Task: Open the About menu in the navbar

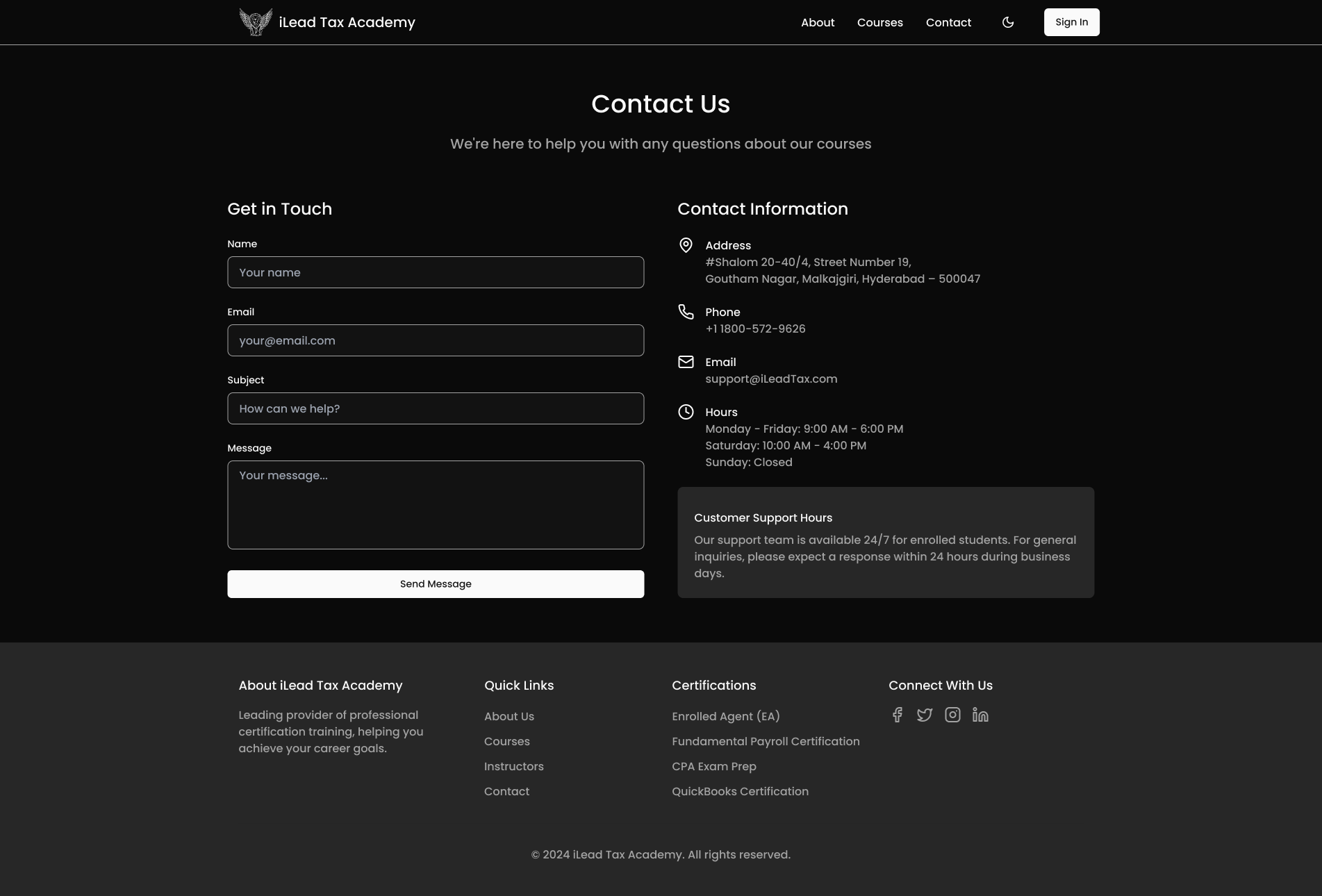Action: pos(818,22)
